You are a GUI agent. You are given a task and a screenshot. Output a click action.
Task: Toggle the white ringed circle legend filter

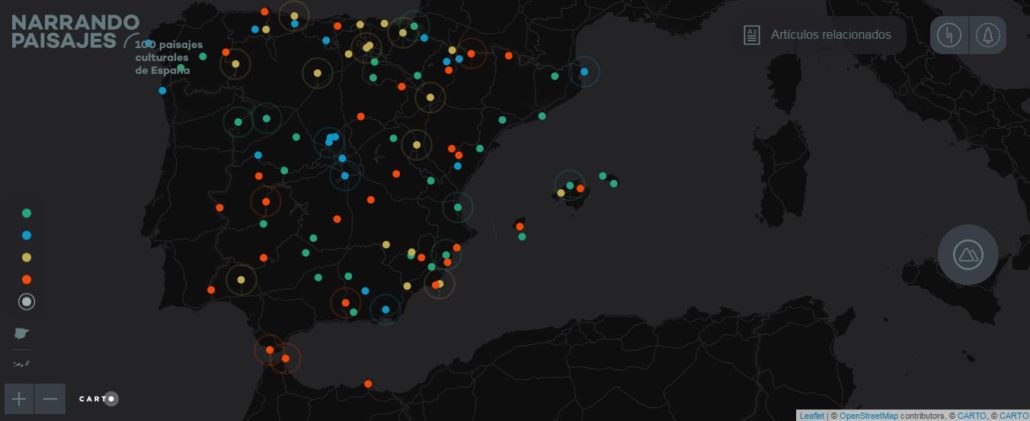point(27,301)
